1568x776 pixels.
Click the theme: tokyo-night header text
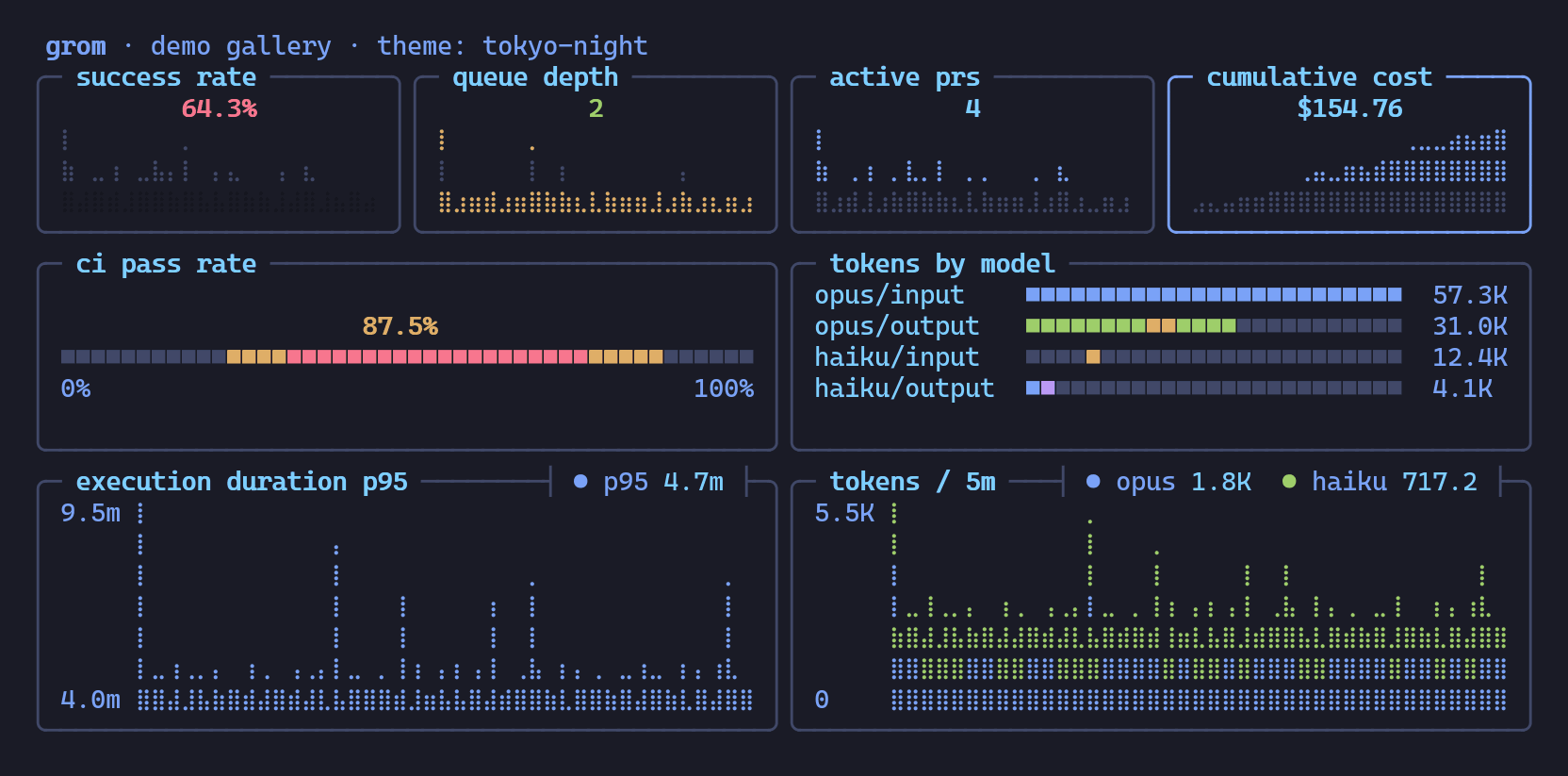(x=513, y=46)
